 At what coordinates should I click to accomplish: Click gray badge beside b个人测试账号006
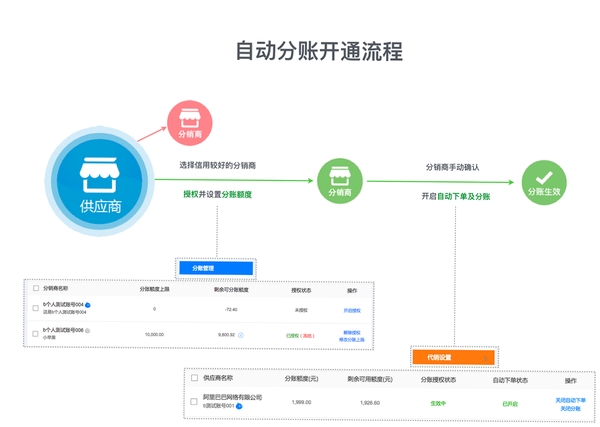[88, 331]
